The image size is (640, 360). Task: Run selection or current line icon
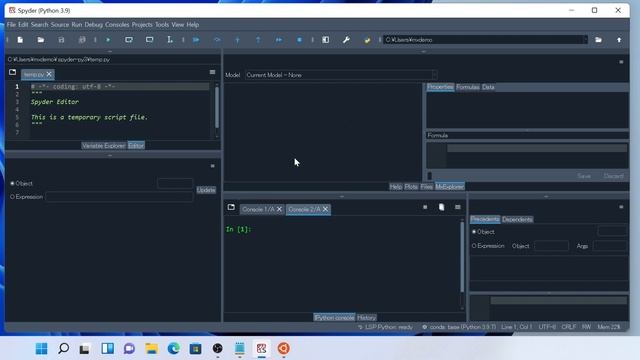tap(170, 40)
